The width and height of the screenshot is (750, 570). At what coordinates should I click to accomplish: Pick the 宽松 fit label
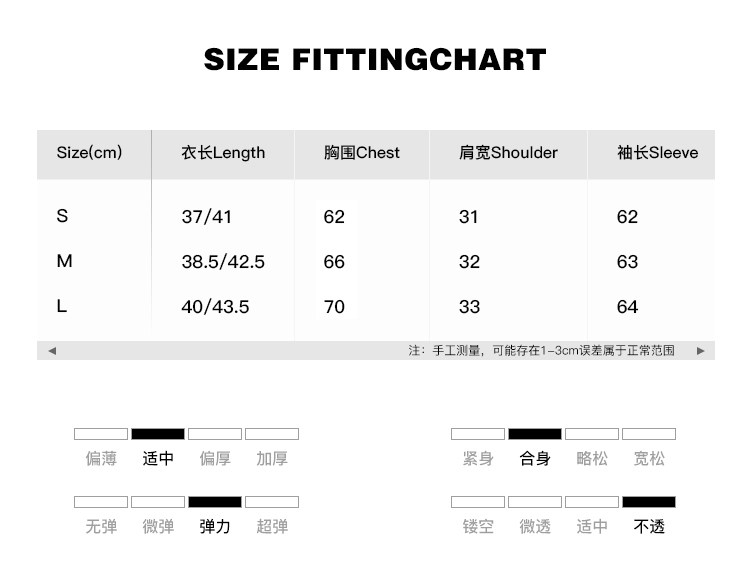[x=649, y=459]
